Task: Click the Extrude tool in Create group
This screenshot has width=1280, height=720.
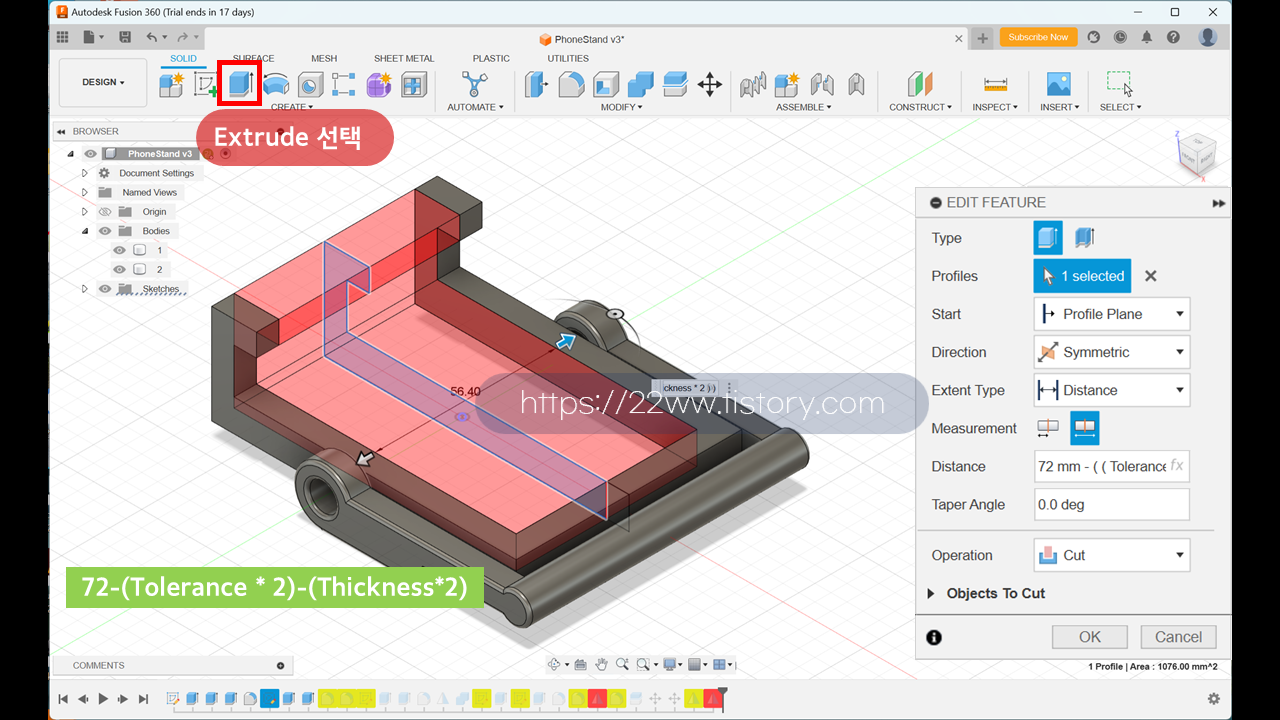Action: [x=239, y=84]
